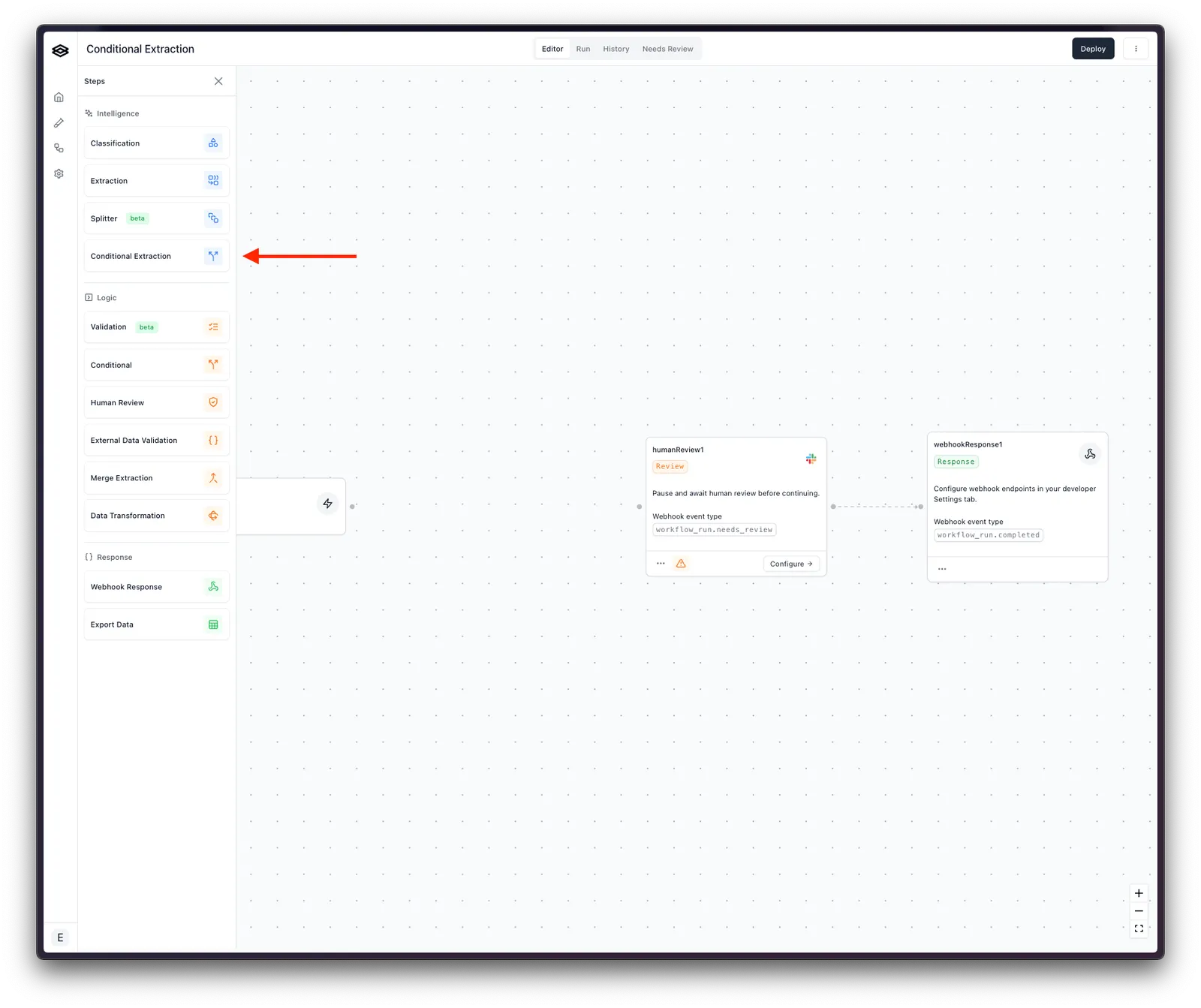1201x1008 pixels.
Task: Click the webhook icon on webhookResponse1
Action: (x=1090, y=454)
